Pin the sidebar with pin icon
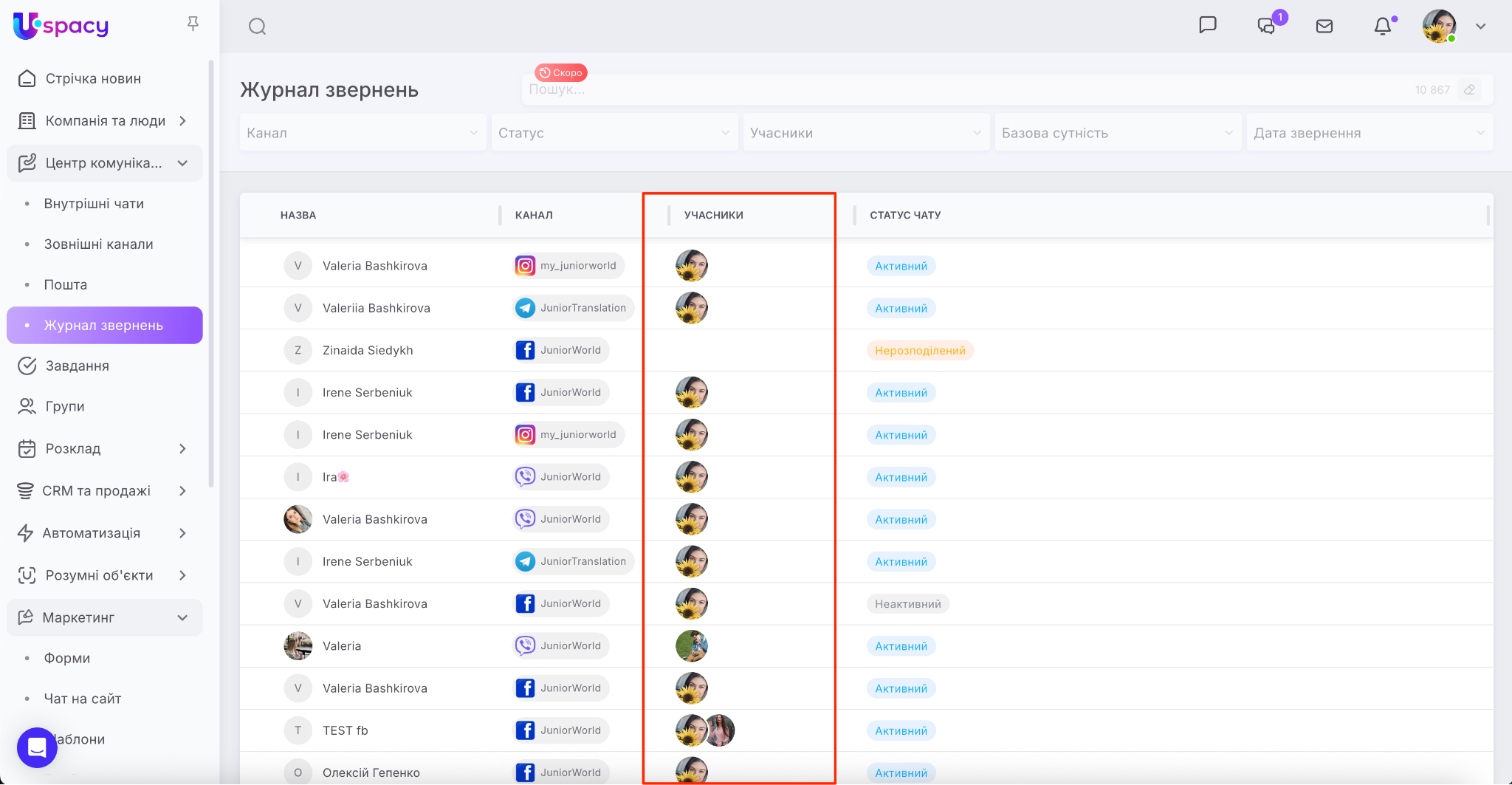This screenshot has height=785, width=1512. (x=193, y=24)
